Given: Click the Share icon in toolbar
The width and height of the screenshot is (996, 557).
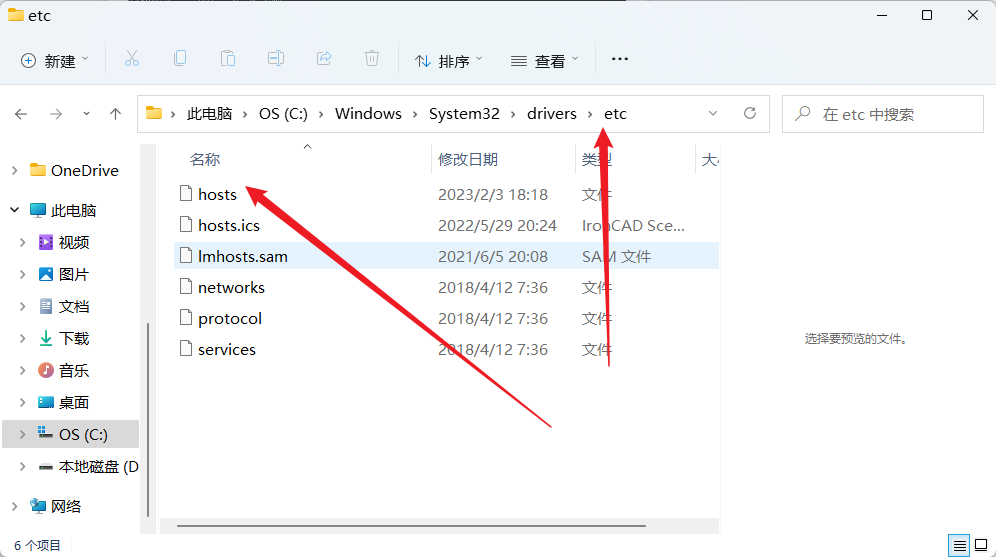Looking at the screenshot, I should (324, 59).
